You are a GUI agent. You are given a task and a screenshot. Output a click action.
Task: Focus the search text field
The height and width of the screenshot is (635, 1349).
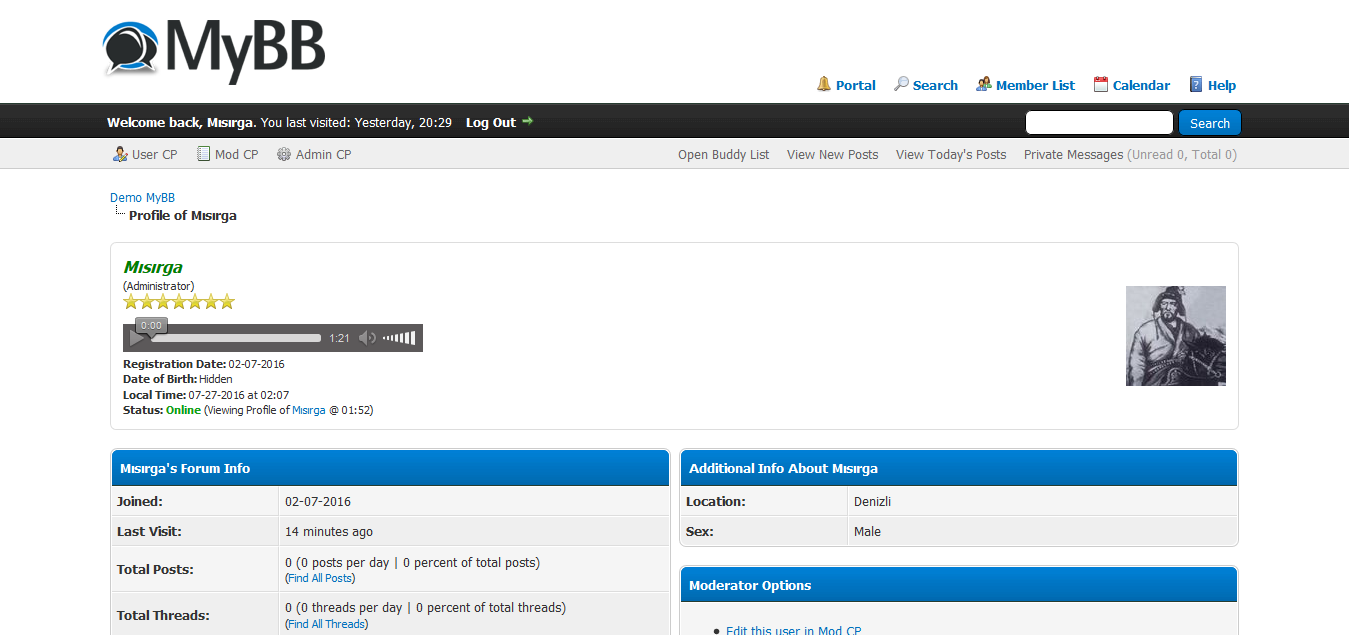pyautogui.click(x=1099, y=123)
